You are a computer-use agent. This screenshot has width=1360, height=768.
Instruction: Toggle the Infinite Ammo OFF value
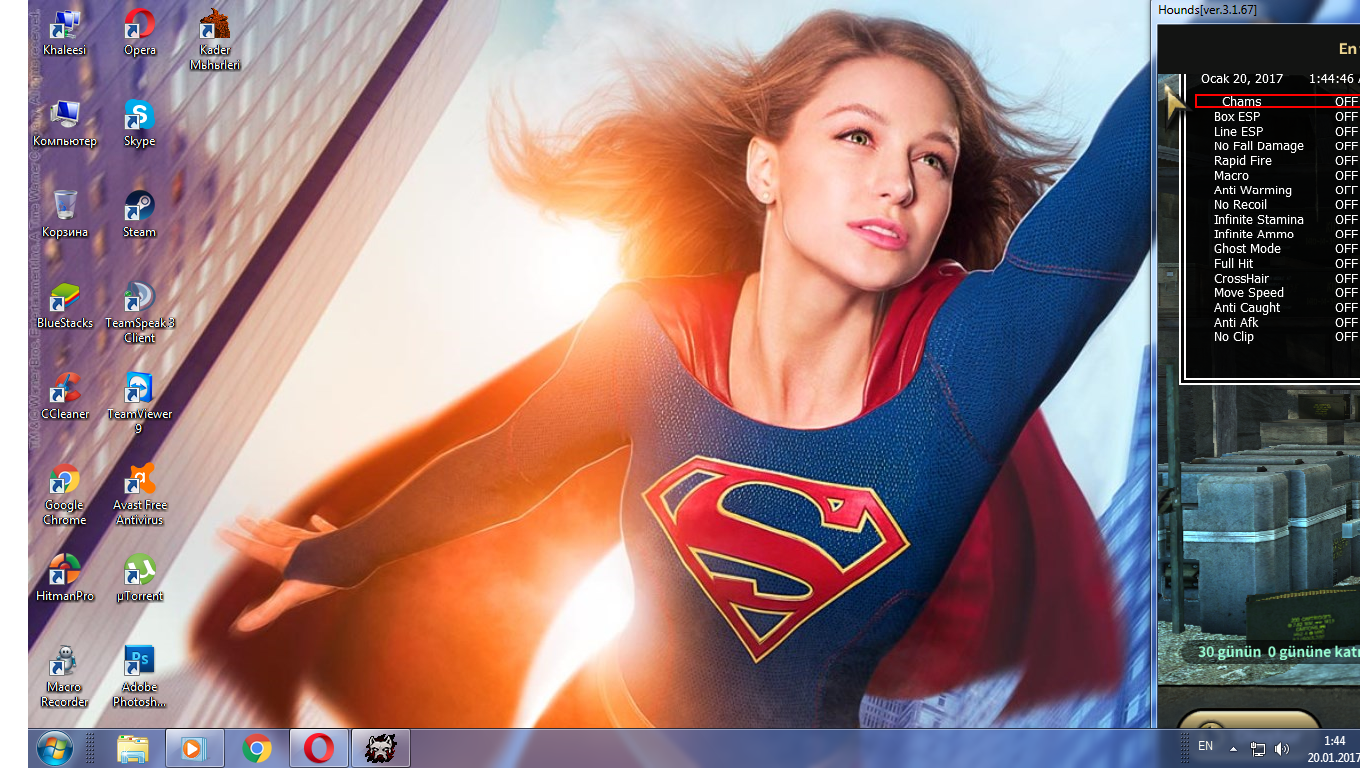click(x=1347, y=234)
